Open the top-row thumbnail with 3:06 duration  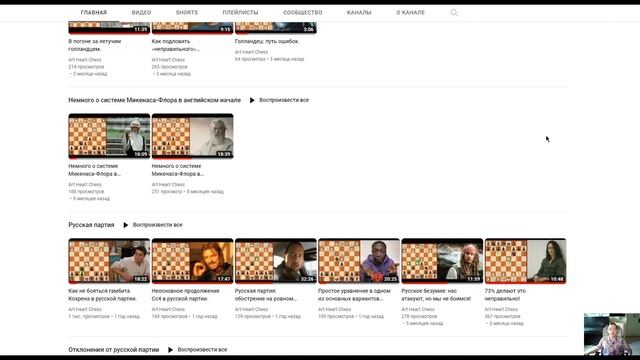click(x=276, y=28)
